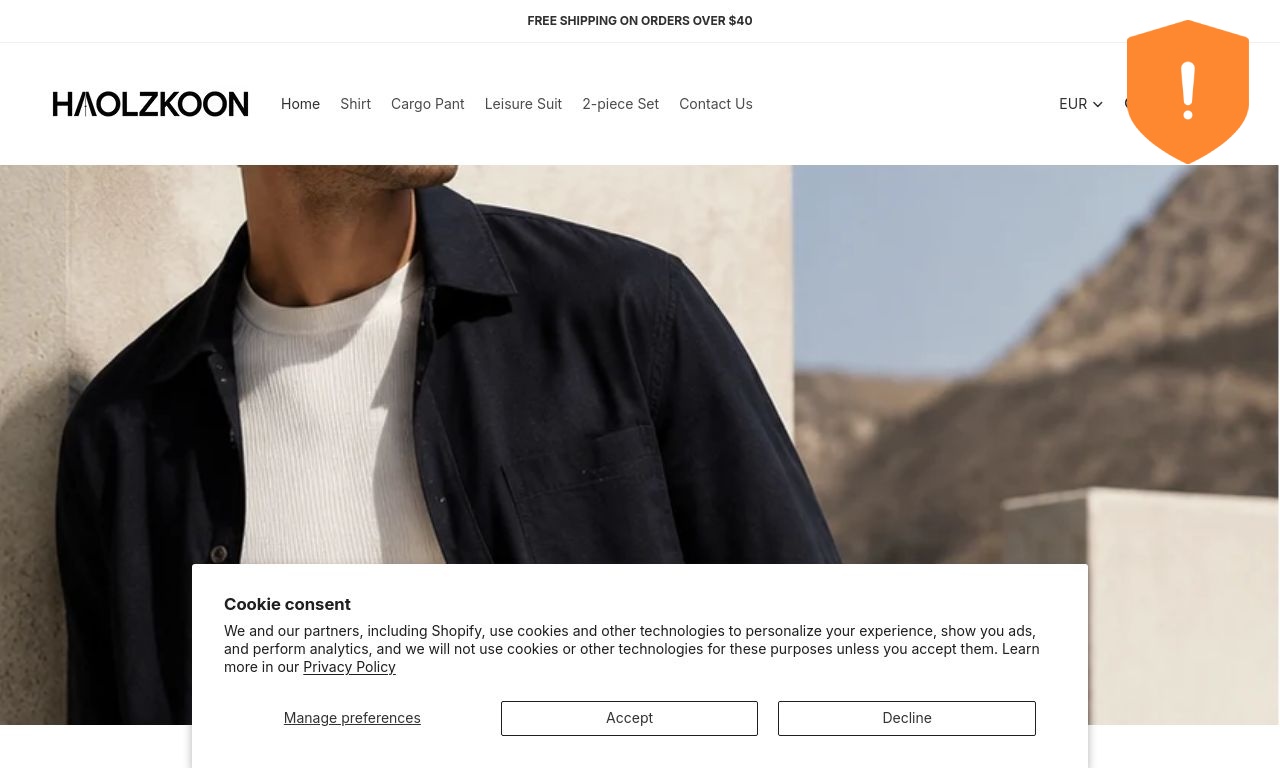Click the orange shield warning icon
1280x768 pixels.
pyautogui.click(x=1187, y=92)
